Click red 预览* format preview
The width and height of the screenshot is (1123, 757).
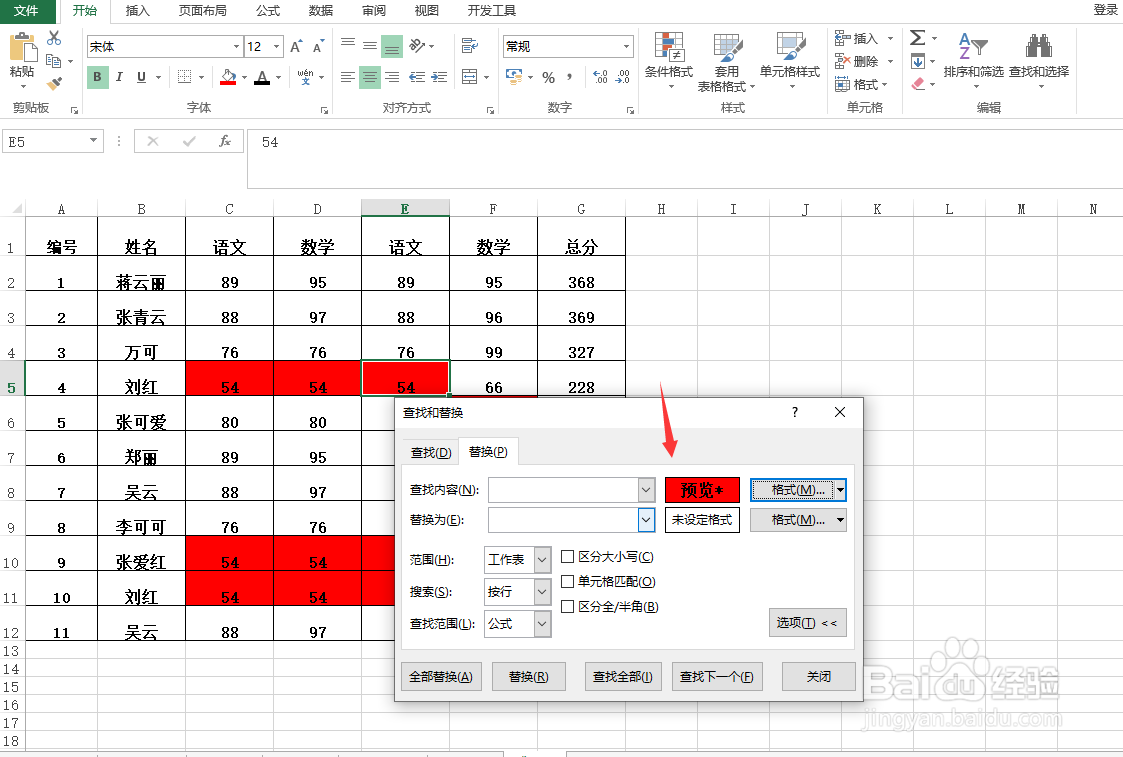702,490
